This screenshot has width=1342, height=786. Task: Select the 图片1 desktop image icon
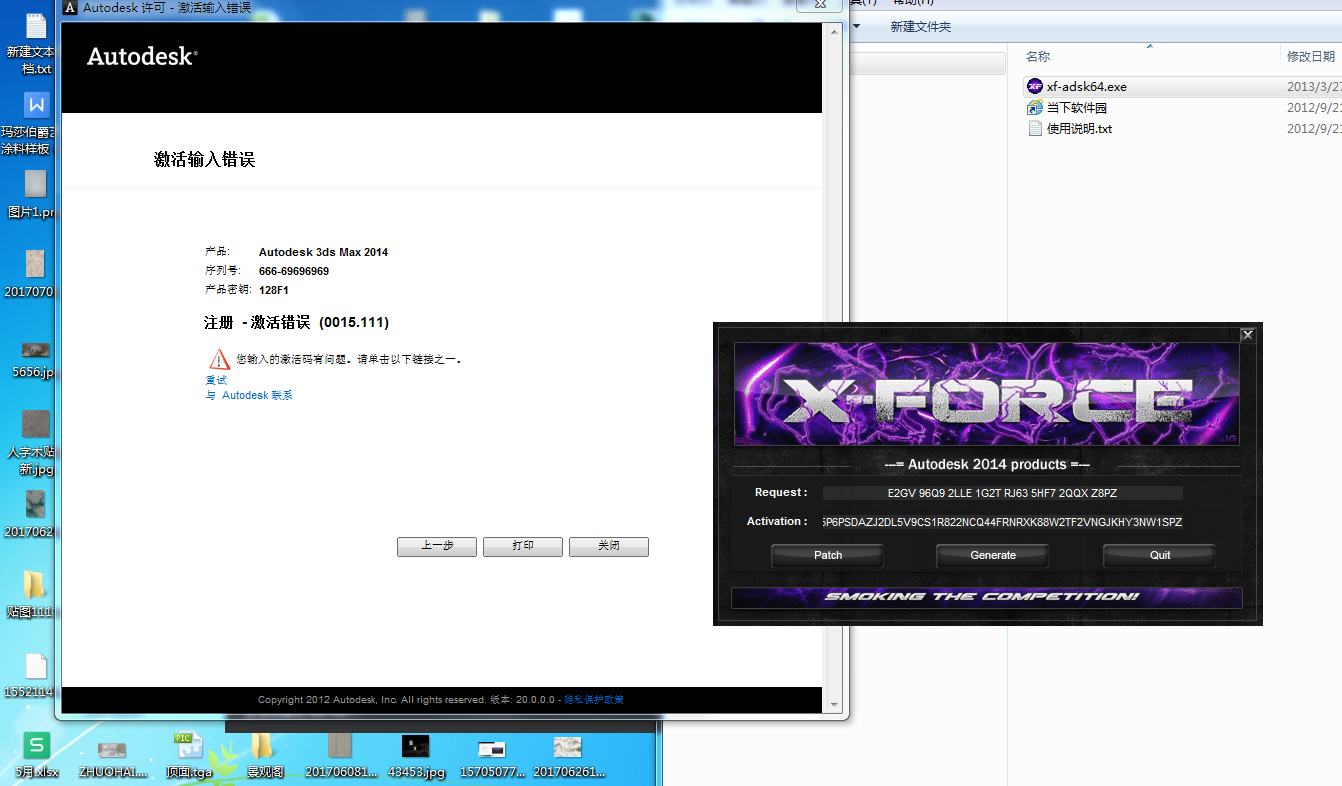pyautogui.click(x=35, y=183)
